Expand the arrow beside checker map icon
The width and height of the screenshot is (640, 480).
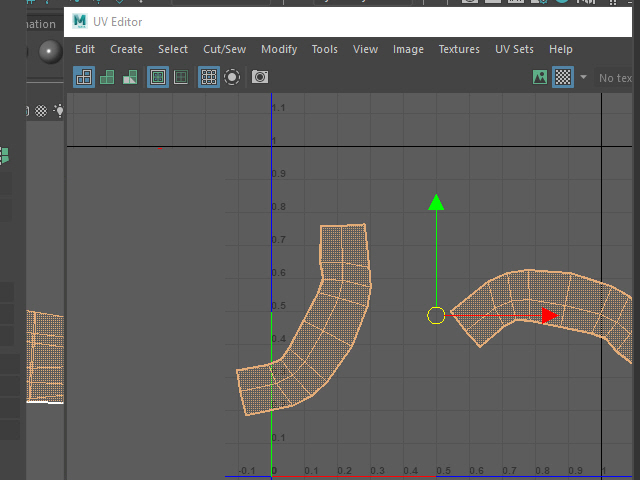pos(583,77)
